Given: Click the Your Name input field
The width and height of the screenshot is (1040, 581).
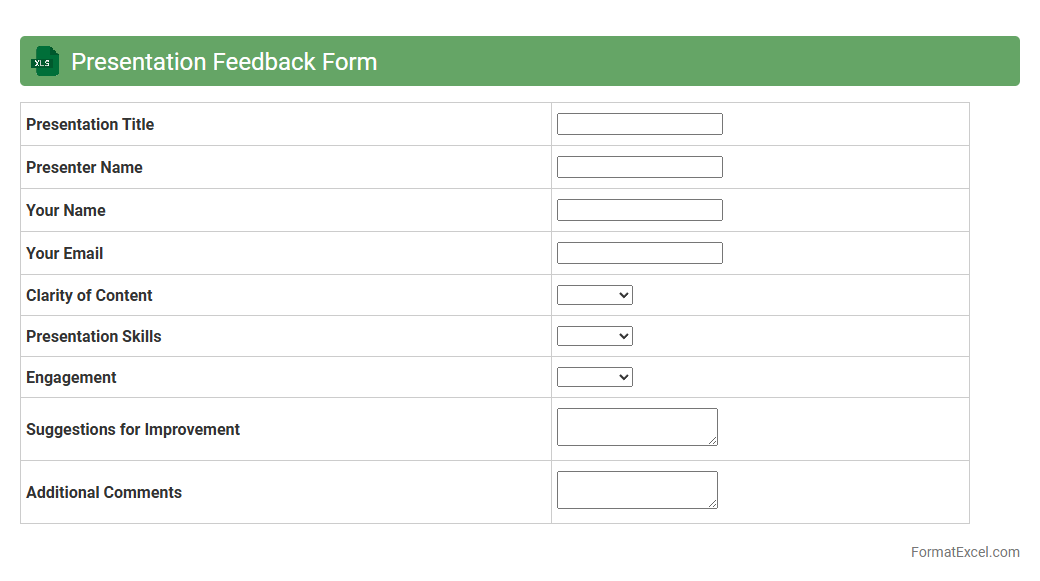Looking at the screenshot, I should point(639,210).
